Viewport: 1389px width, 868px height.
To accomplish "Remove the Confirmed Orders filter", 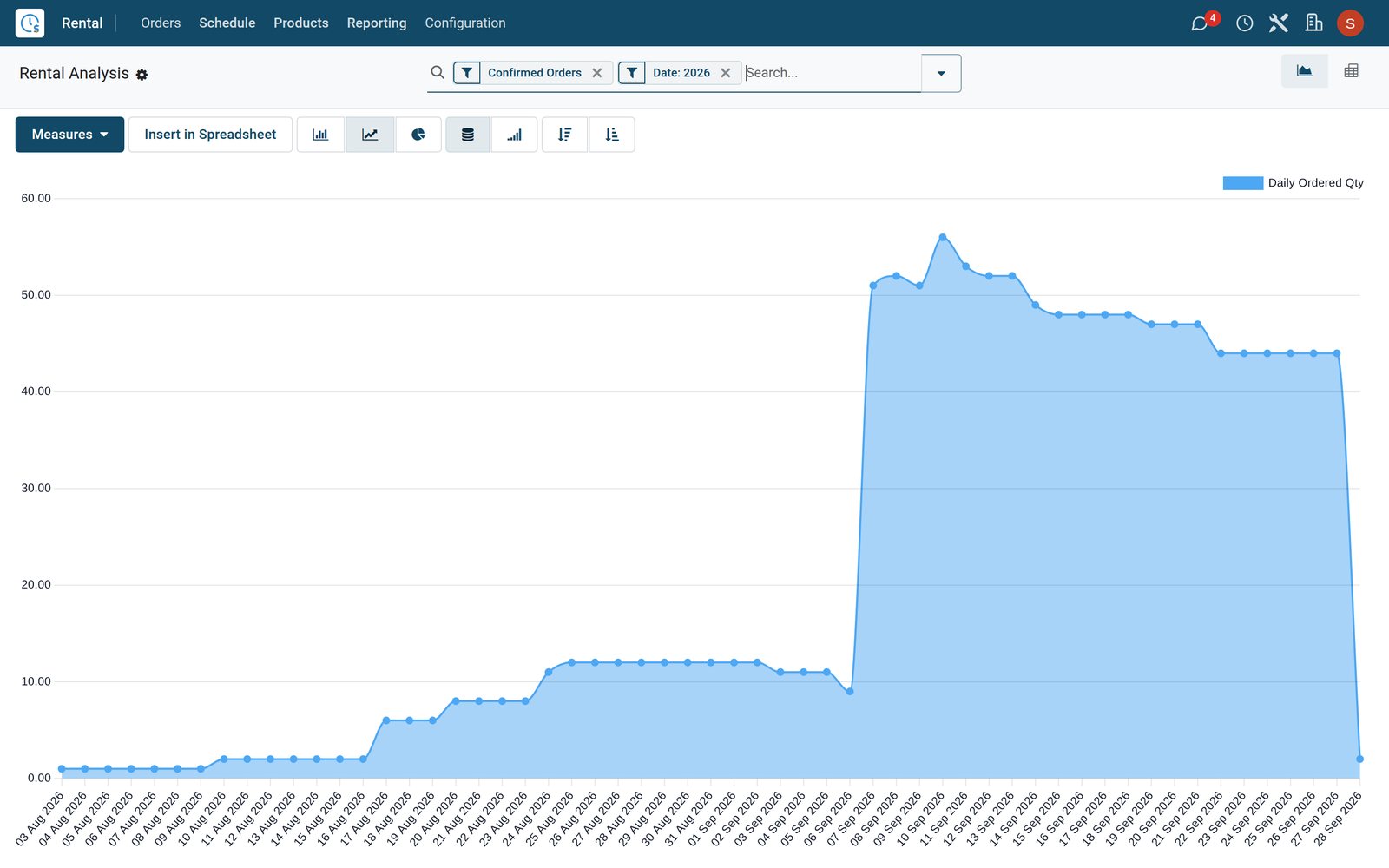I will tap(597, 73).
